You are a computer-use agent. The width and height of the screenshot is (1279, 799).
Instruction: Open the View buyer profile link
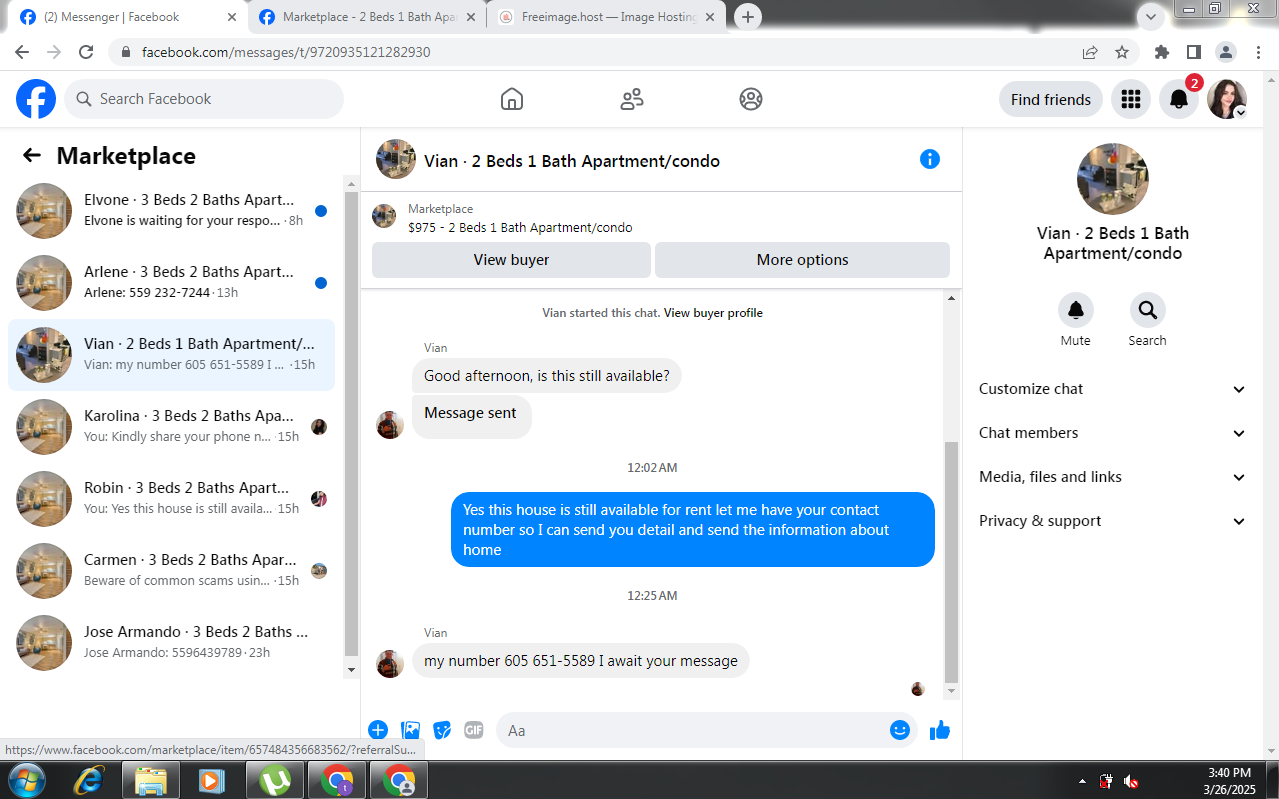[x=713, y=313]
